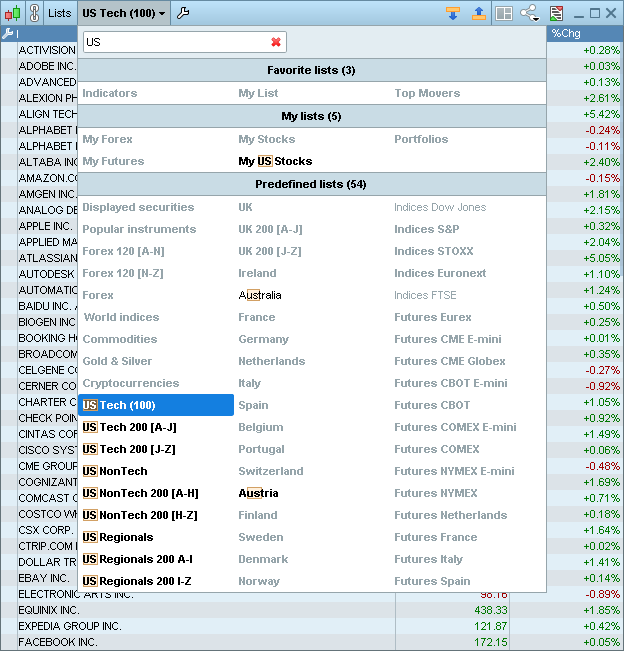Click the %Chg column header
This screenshot has width=624, height=651.
pyautogui.click(x=566, y=34)
